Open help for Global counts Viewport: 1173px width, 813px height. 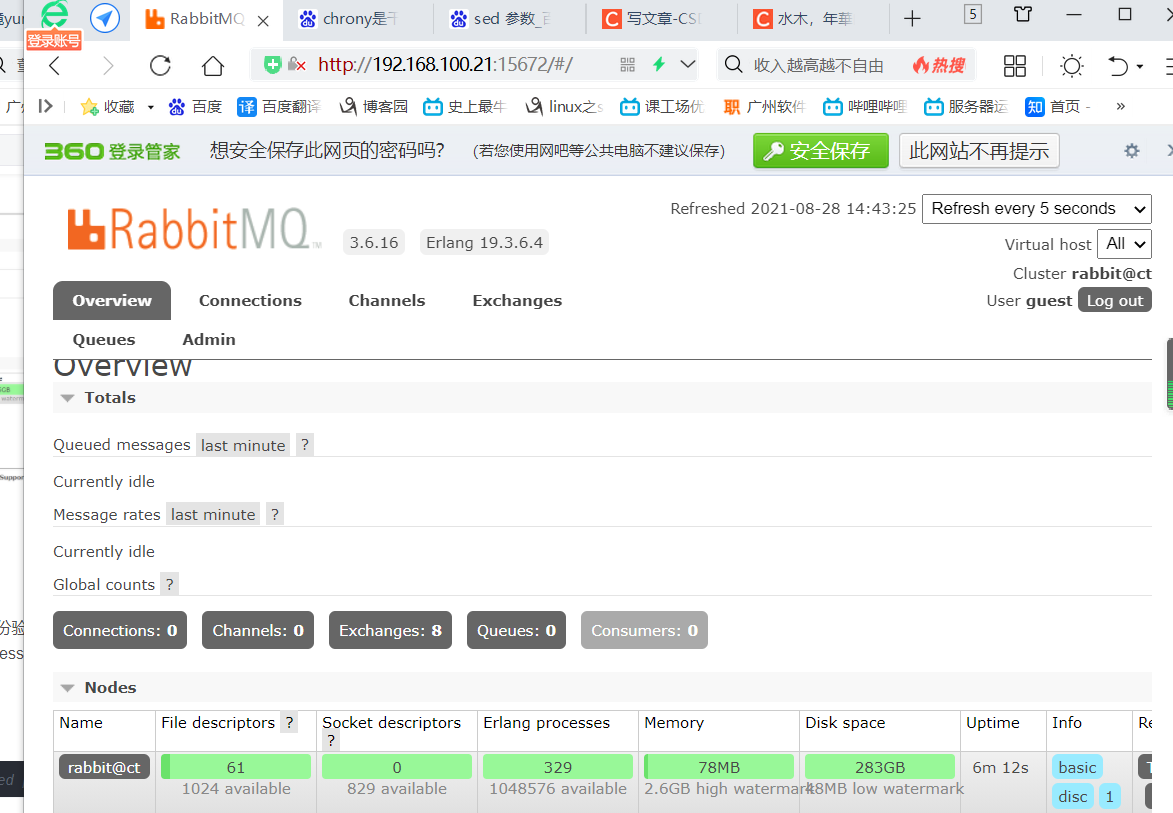(170, 584)
